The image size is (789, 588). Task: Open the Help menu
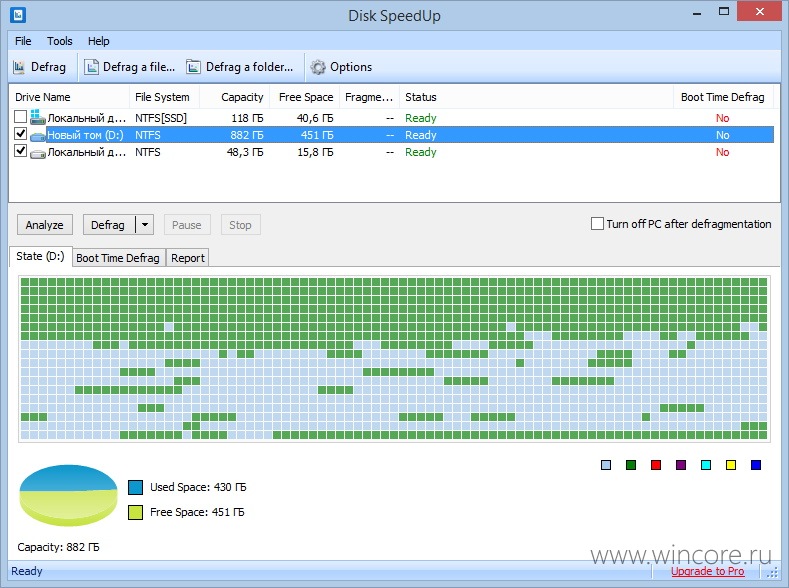99,41
